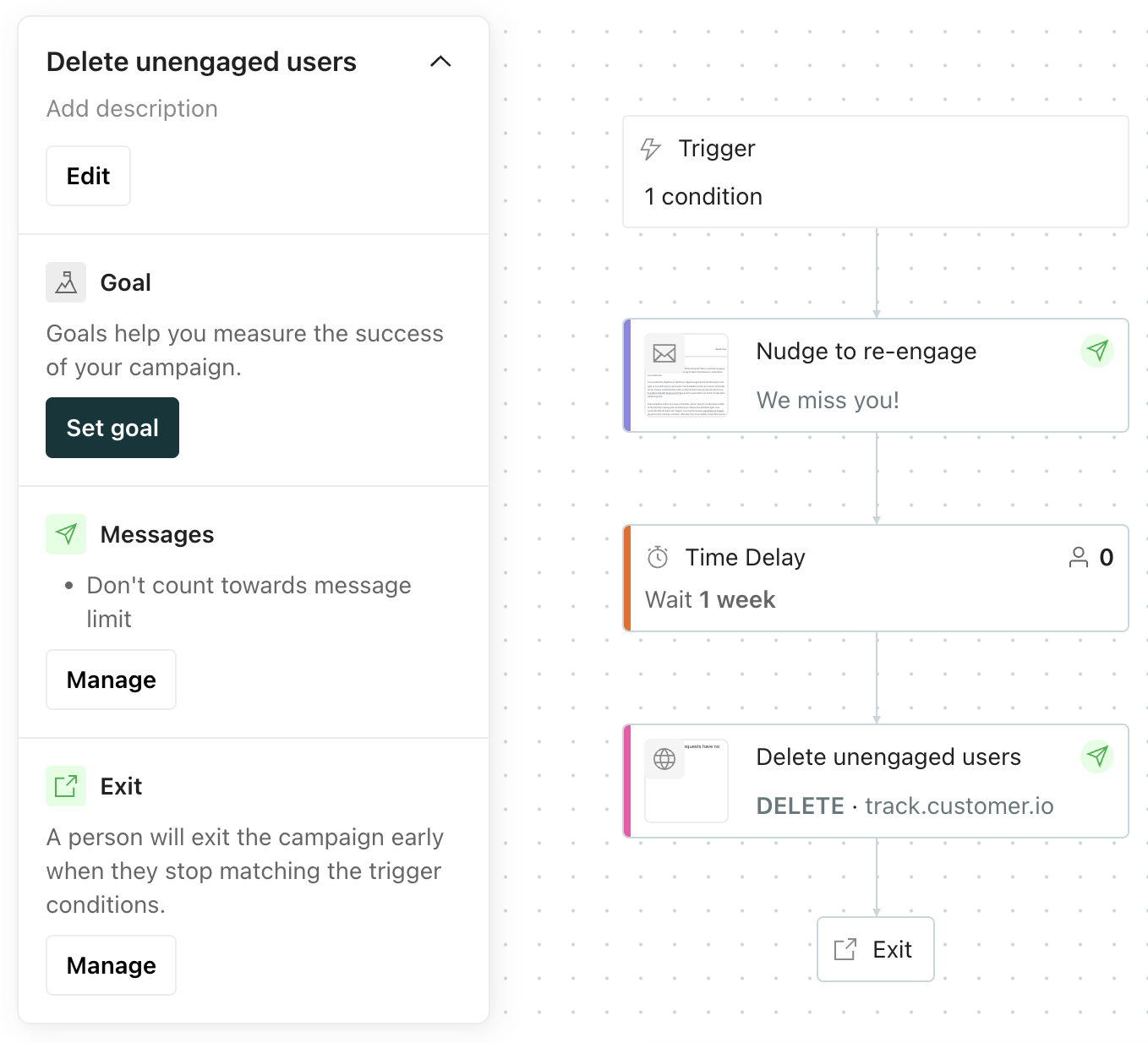This screenshot has width=1148, height=1043.
Task: Click the Goal mountain flag icon
Action: pos(66,282)
